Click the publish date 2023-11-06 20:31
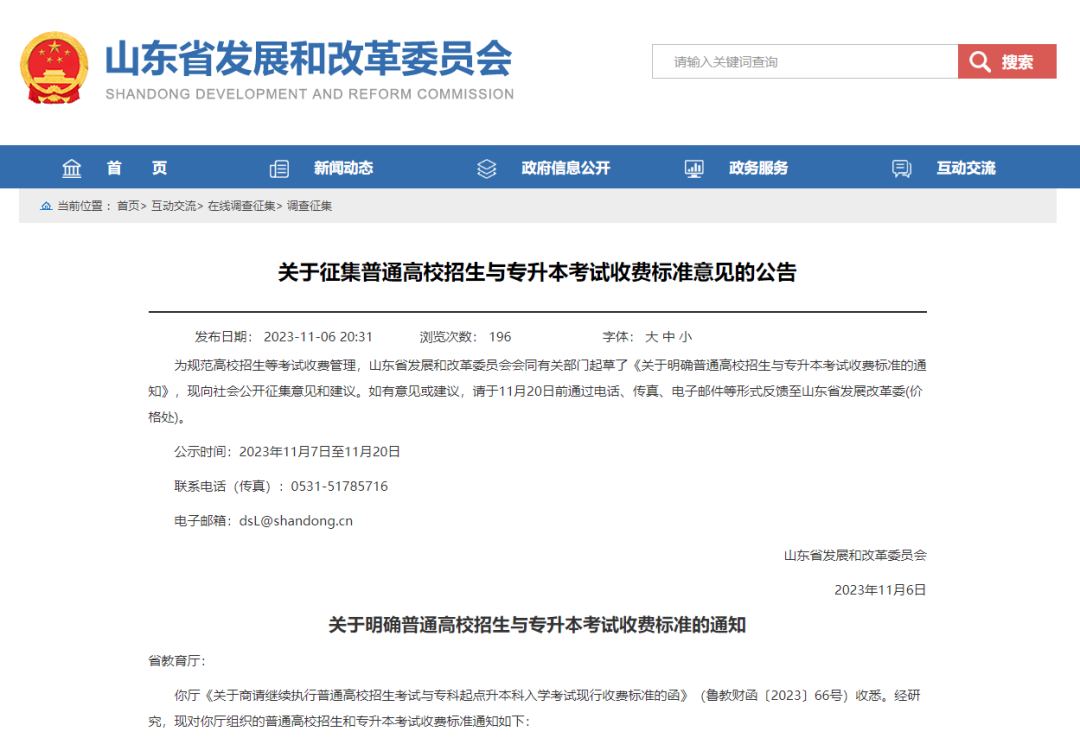This screenshot has height=738, width=1080. (318, 337)
